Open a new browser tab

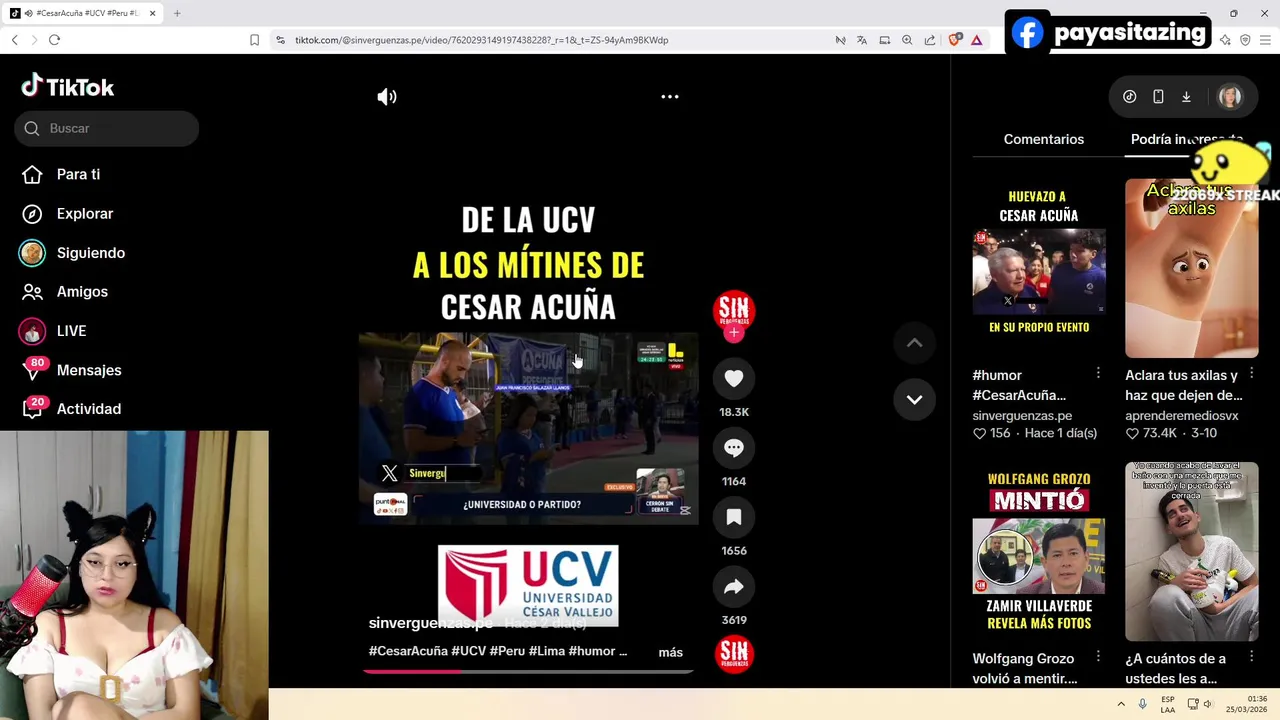coord(177,13)
